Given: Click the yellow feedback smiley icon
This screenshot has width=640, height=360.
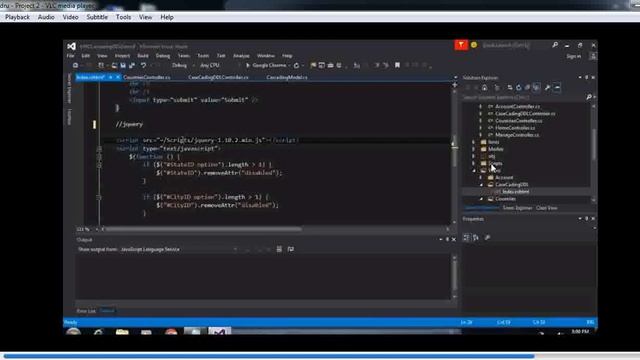Looking at the screenshot, I should point(474,45).
